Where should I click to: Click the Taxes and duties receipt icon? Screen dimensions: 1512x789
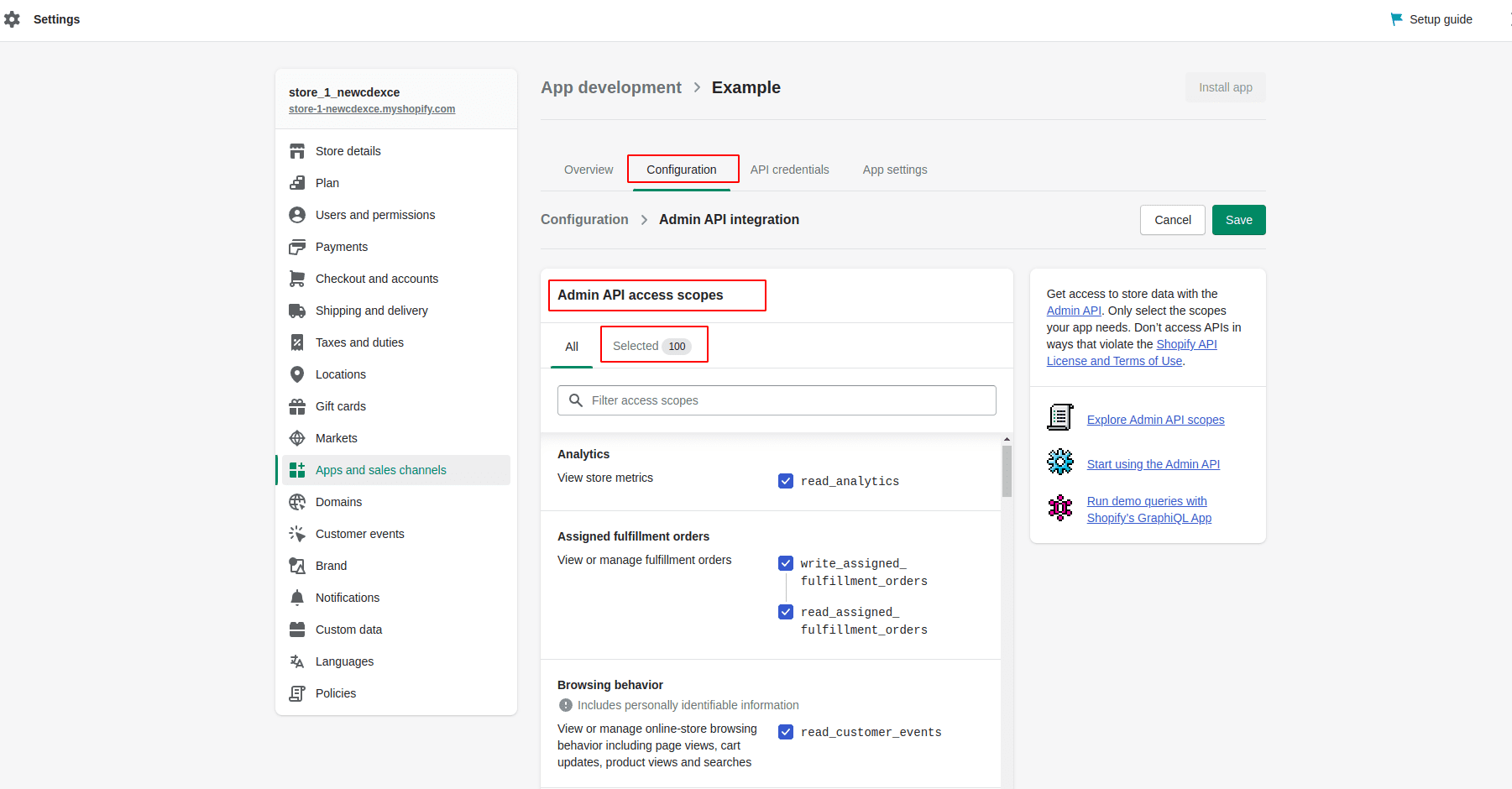pos(297,342)
